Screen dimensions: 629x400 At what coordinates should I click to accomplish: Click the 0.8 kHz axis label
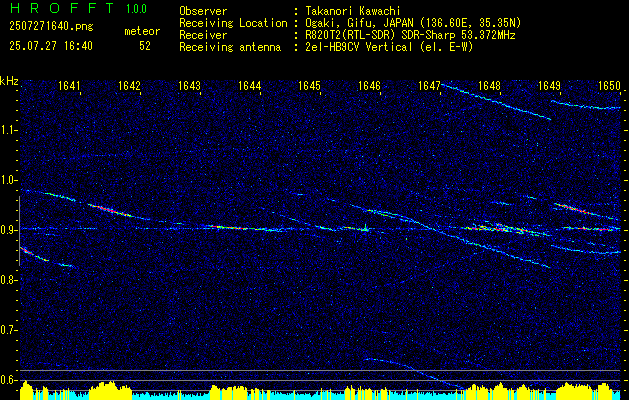pyautogui.click(x=9, y=280)
